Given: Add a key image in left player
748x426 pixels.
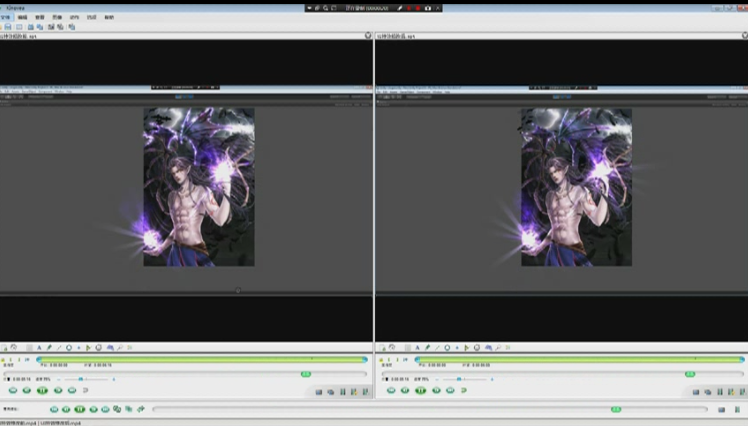Looking at the screenshot, I should (4, 348).
